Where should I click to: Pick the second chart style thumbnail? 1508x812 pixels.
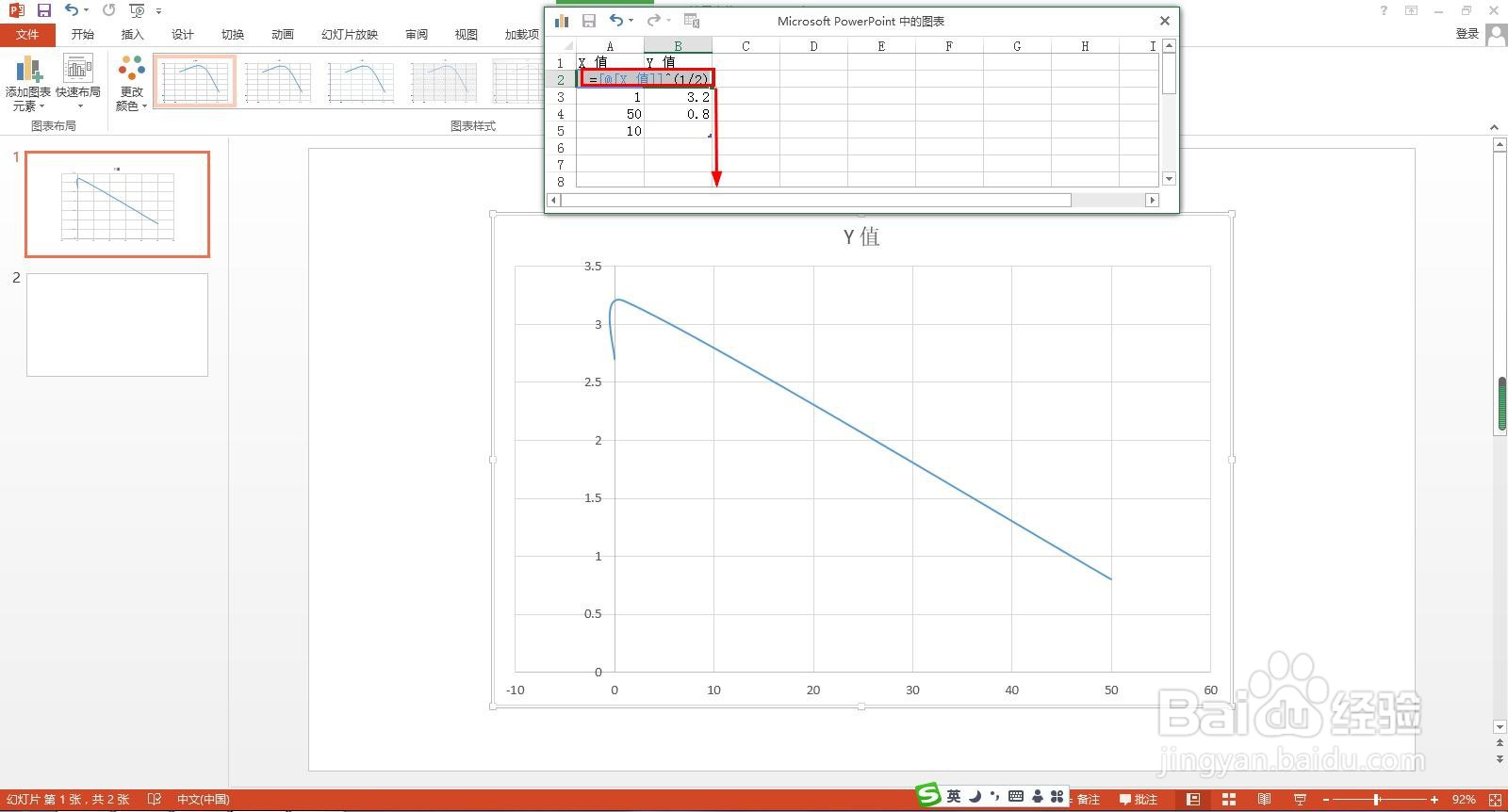click(278, 81)
